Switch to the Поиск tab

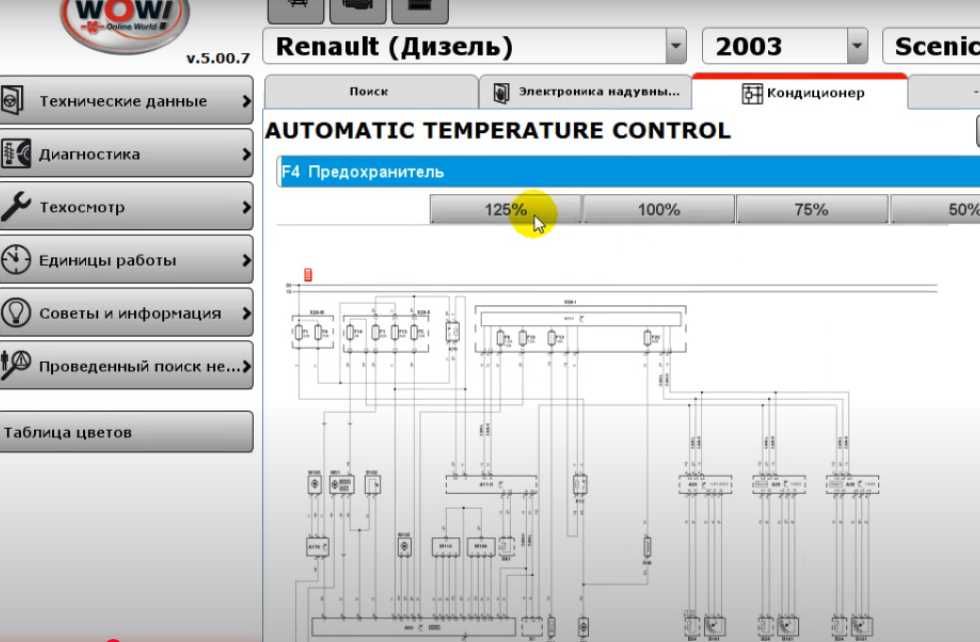coord(371,92)
